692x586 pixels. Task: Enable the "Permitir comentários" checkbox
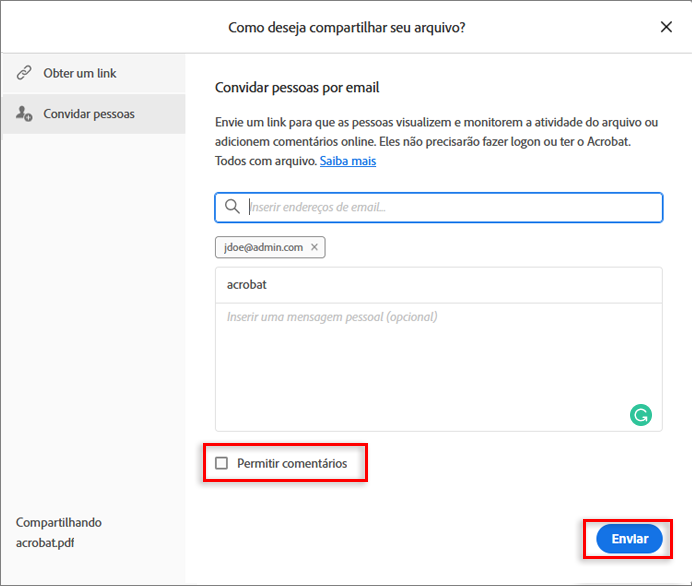222,463
